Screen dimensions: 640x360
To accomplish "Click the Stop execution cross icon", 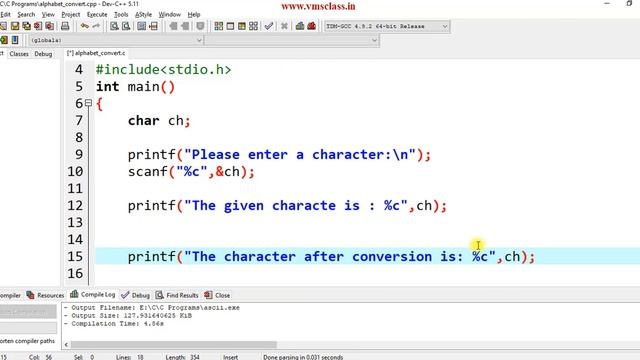I will point(284,26).
